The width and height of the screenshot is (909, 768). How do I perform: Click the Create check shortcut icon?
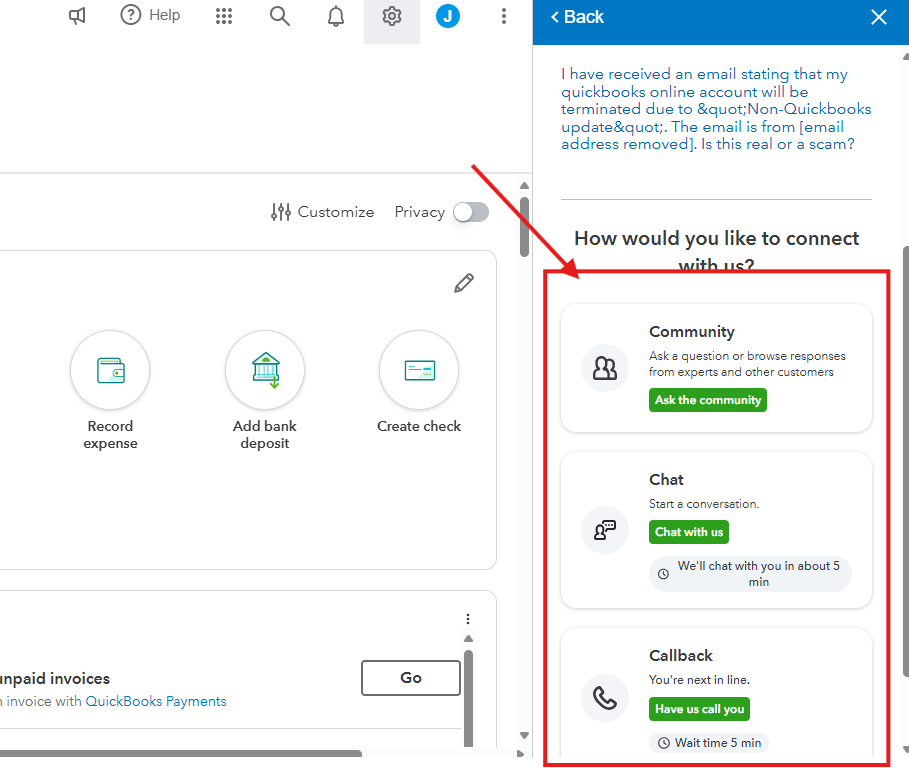419,370
